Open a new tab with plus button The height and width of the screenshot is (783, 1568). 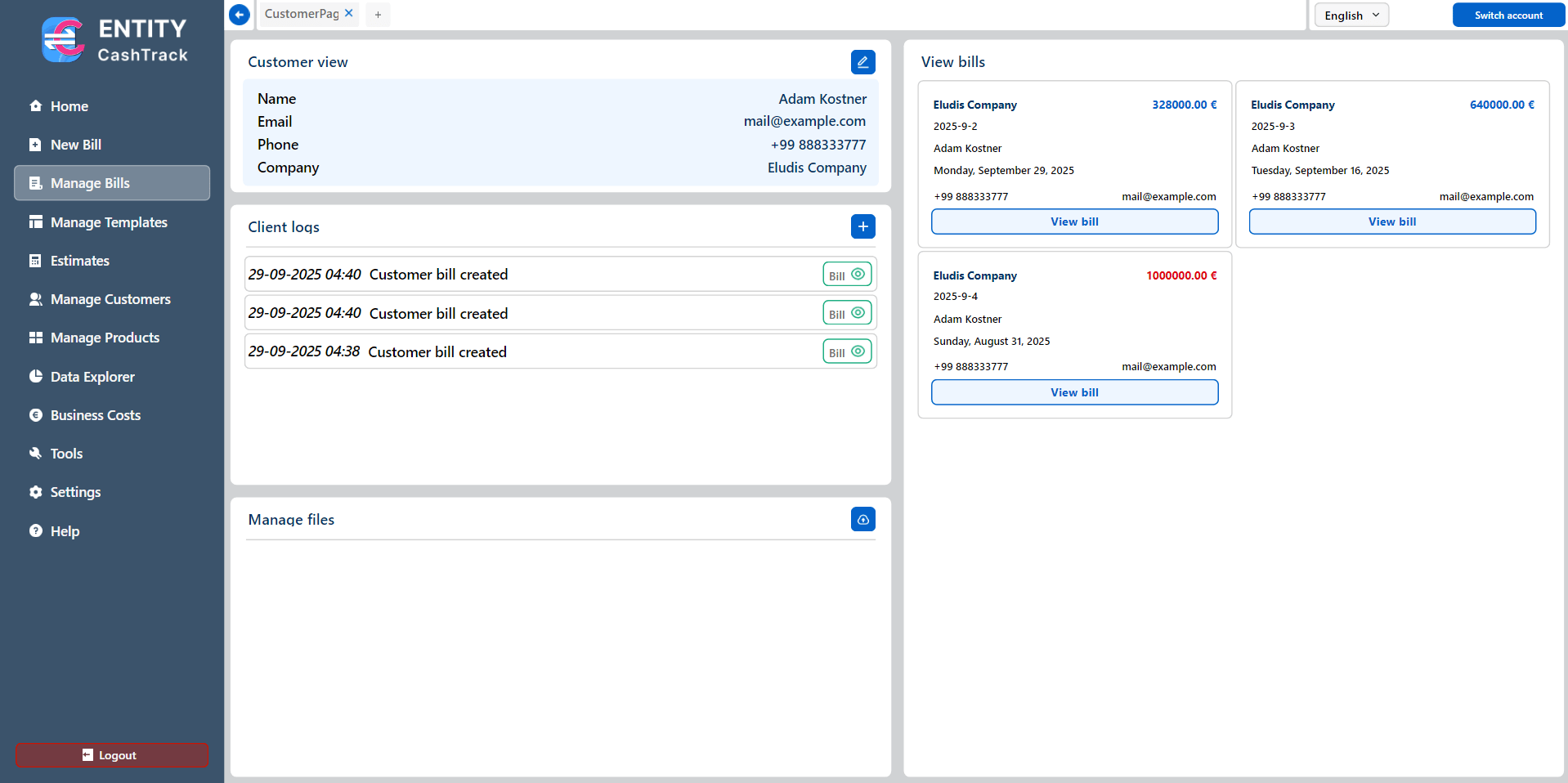pyautogui.click(x=378, y=15)
